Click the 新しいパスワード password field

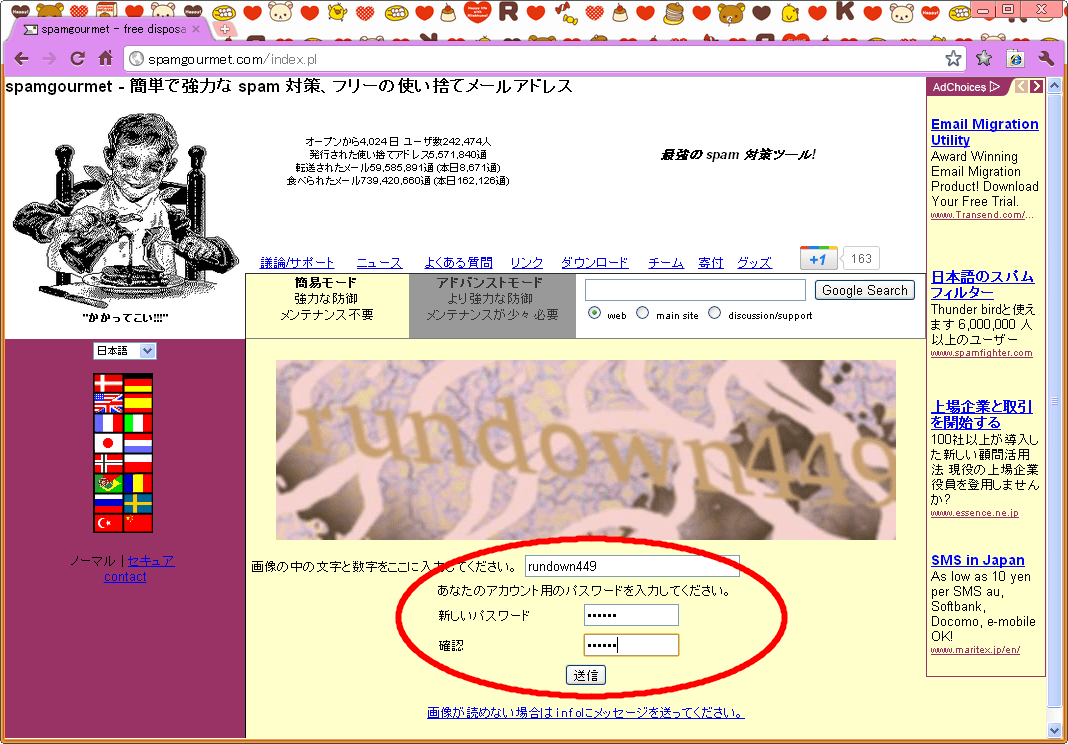click(631, 615)
